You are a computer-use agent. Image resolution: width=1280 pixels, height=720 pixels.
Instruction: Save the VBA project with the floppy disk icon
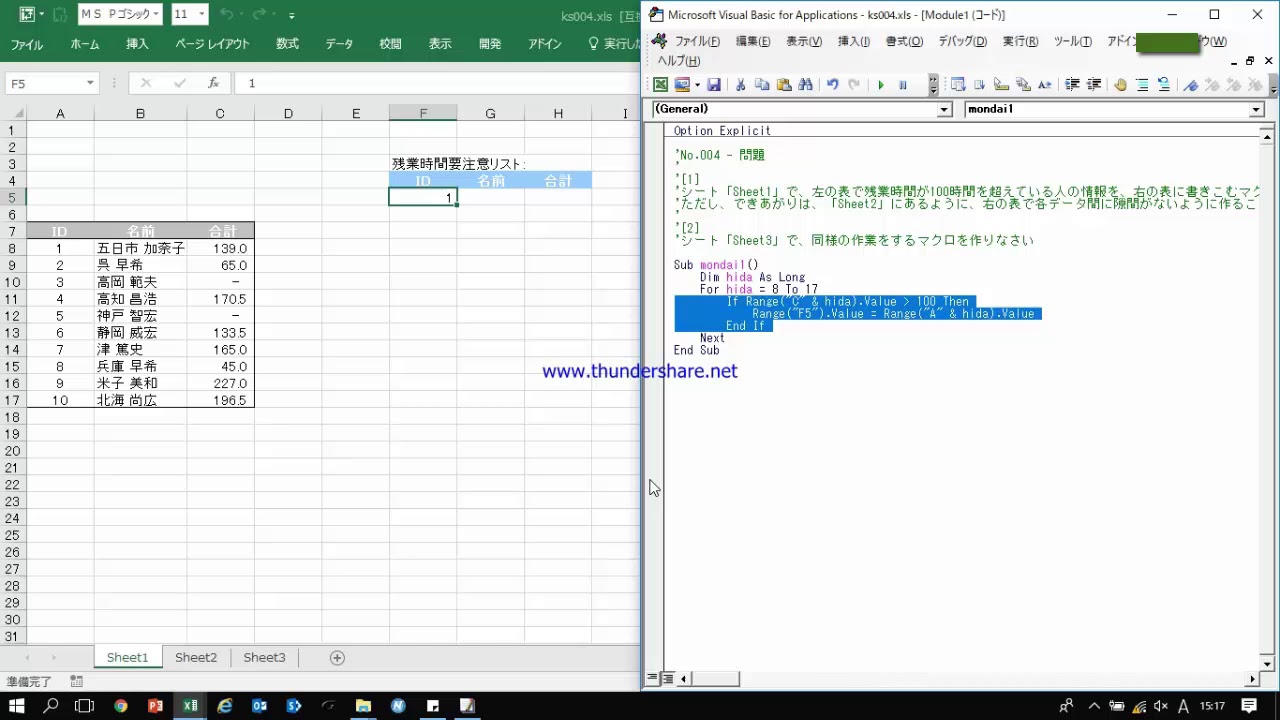click(714, 85)
